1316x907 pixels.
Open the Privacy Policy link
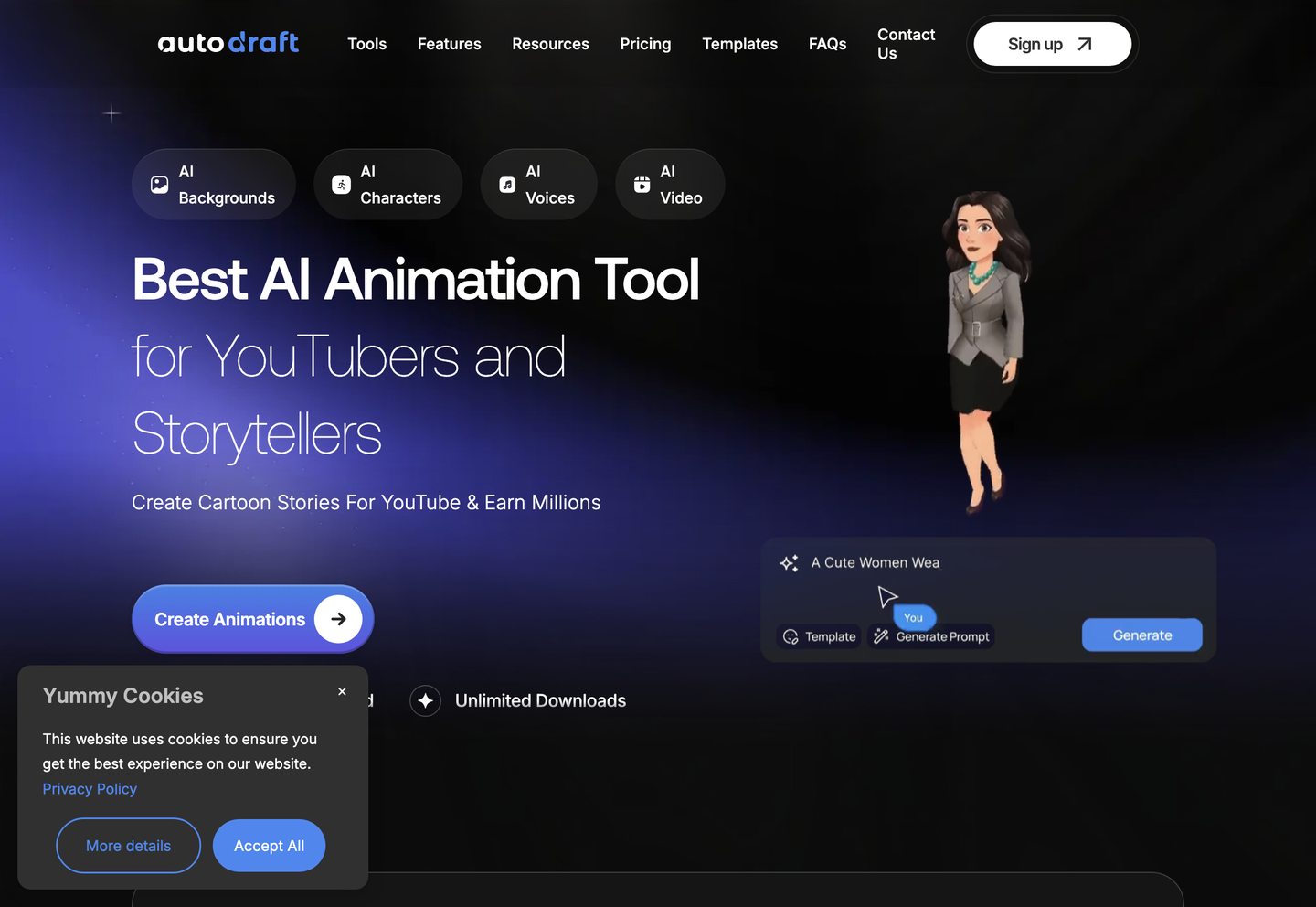[90, 789]
